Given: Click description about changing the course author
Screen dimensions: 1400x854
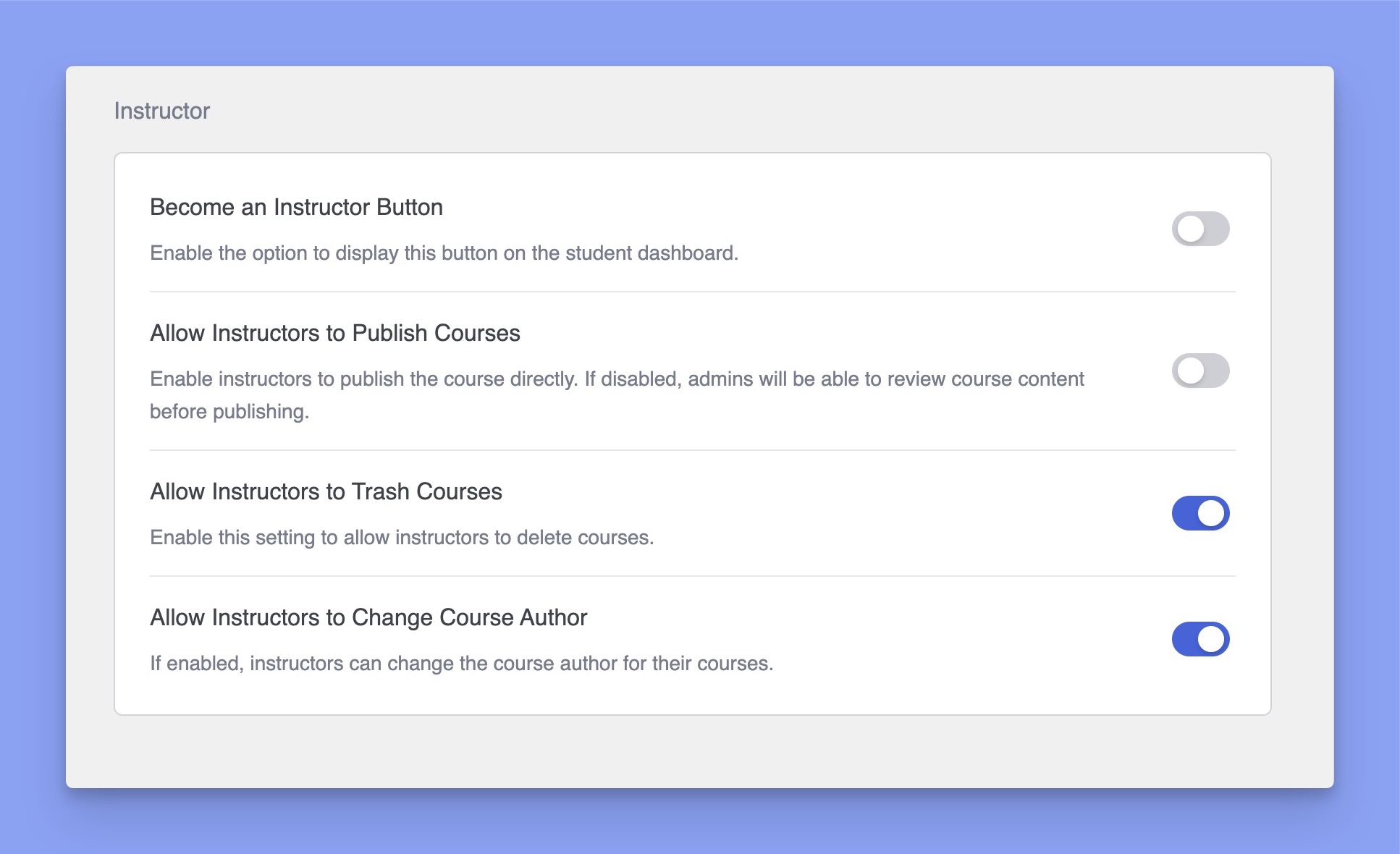Looking at the screenshot, I should 462,664.
